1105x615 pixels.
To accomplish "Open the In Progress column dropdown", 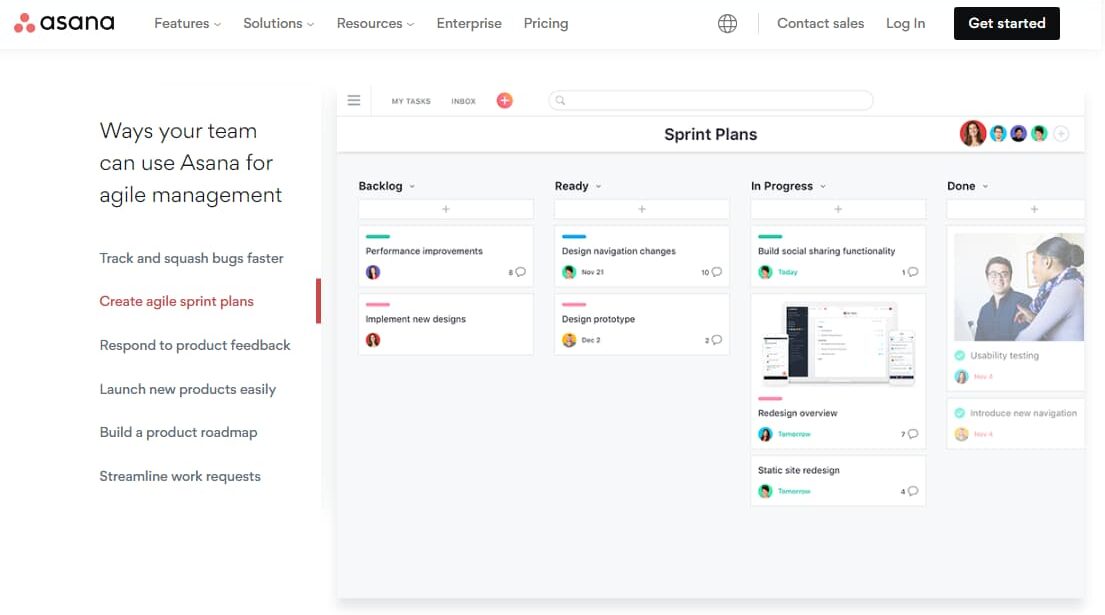I will click(x=822, y=187).
